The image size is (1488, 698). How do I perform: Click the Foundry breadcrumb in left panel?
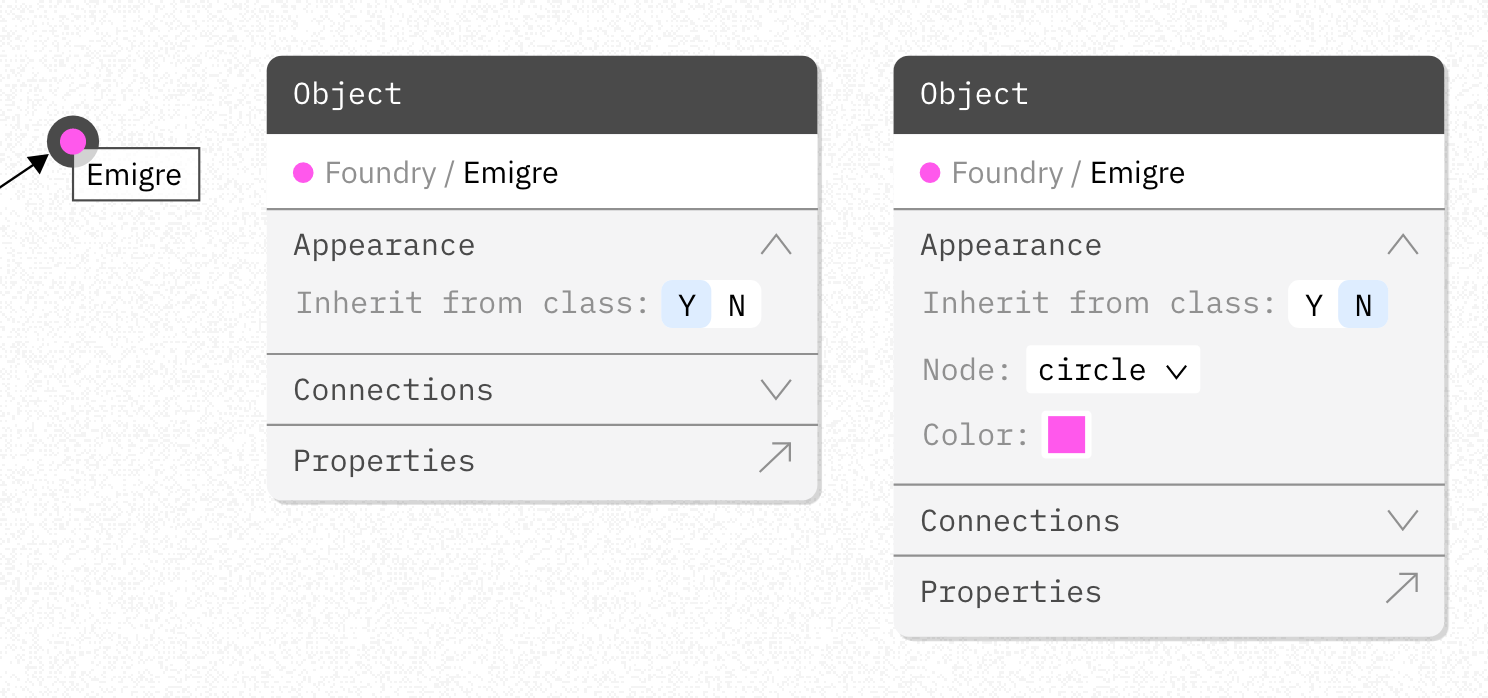pos(381,173)
